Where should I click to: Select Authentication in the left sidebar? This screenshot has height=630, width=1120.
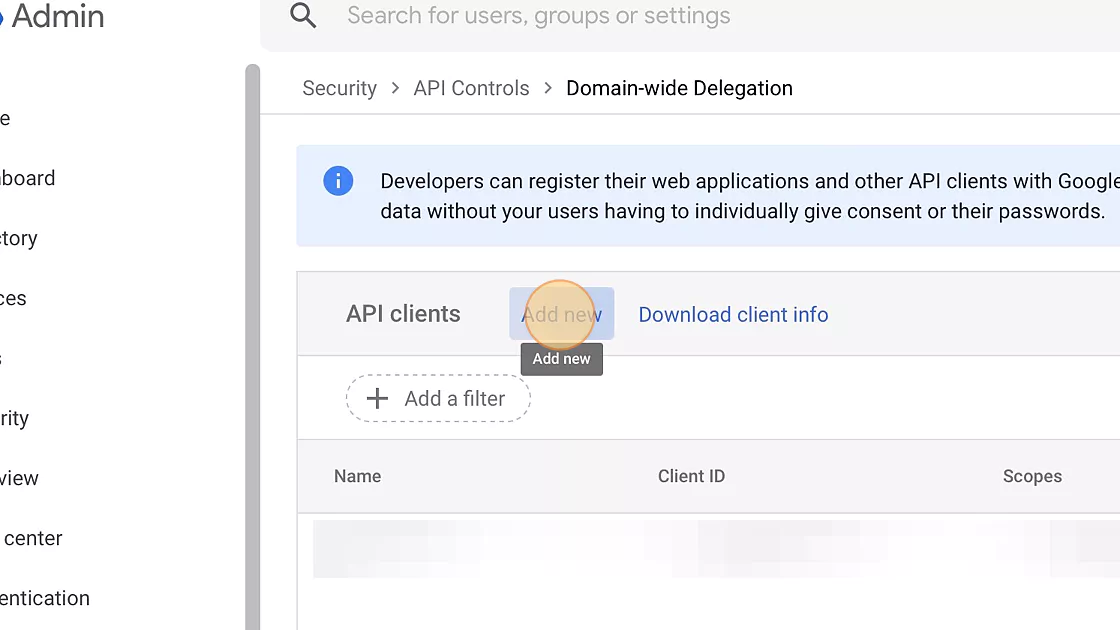click(x=45, y=598)
